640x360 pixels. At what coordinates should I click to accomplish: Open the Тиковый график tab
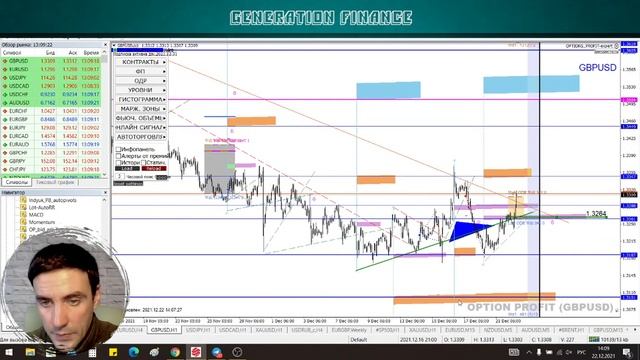tap(55, 182)
